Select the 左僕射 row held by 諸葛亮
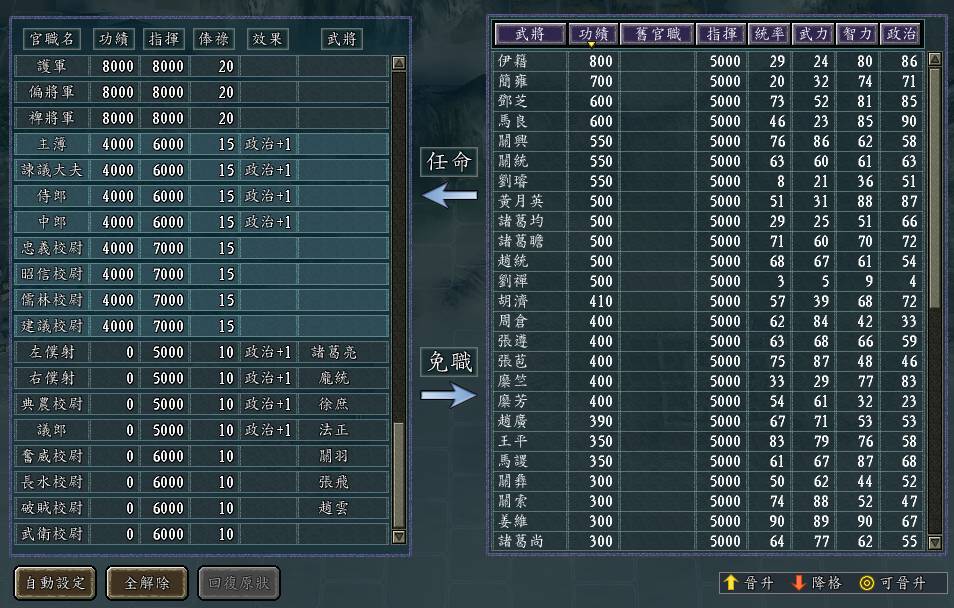The width and height of the screenshot is (954, 608). [200, 352]
